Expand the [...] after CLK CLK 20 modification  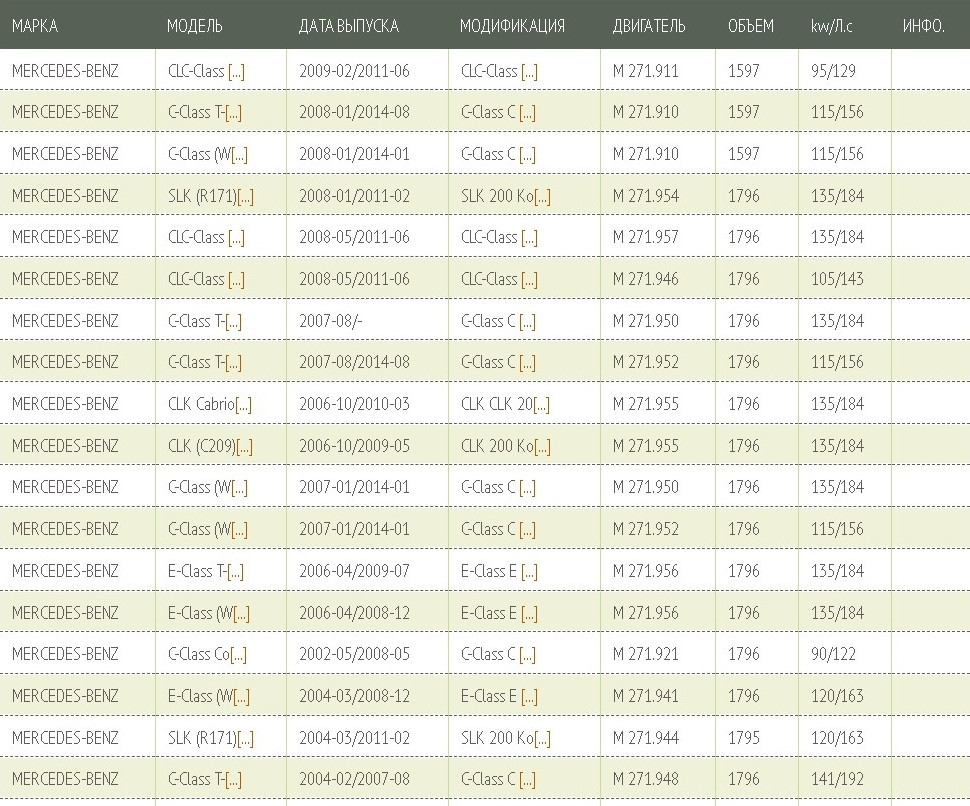pyautogui.click(x=541, y=405)
